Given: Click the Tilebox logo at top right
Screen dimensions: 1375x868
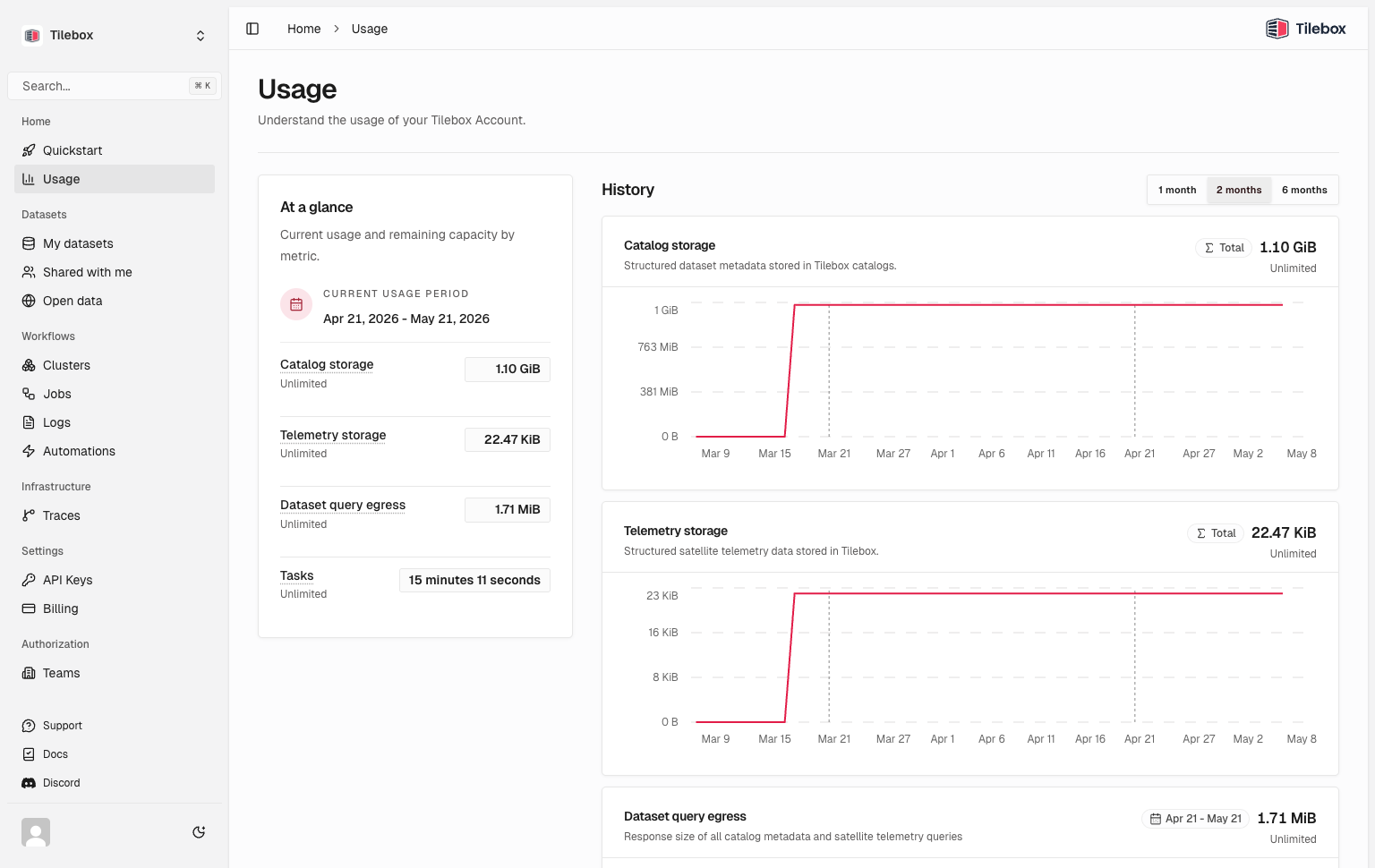Looking at the screenshot, I should (1305, 29).
